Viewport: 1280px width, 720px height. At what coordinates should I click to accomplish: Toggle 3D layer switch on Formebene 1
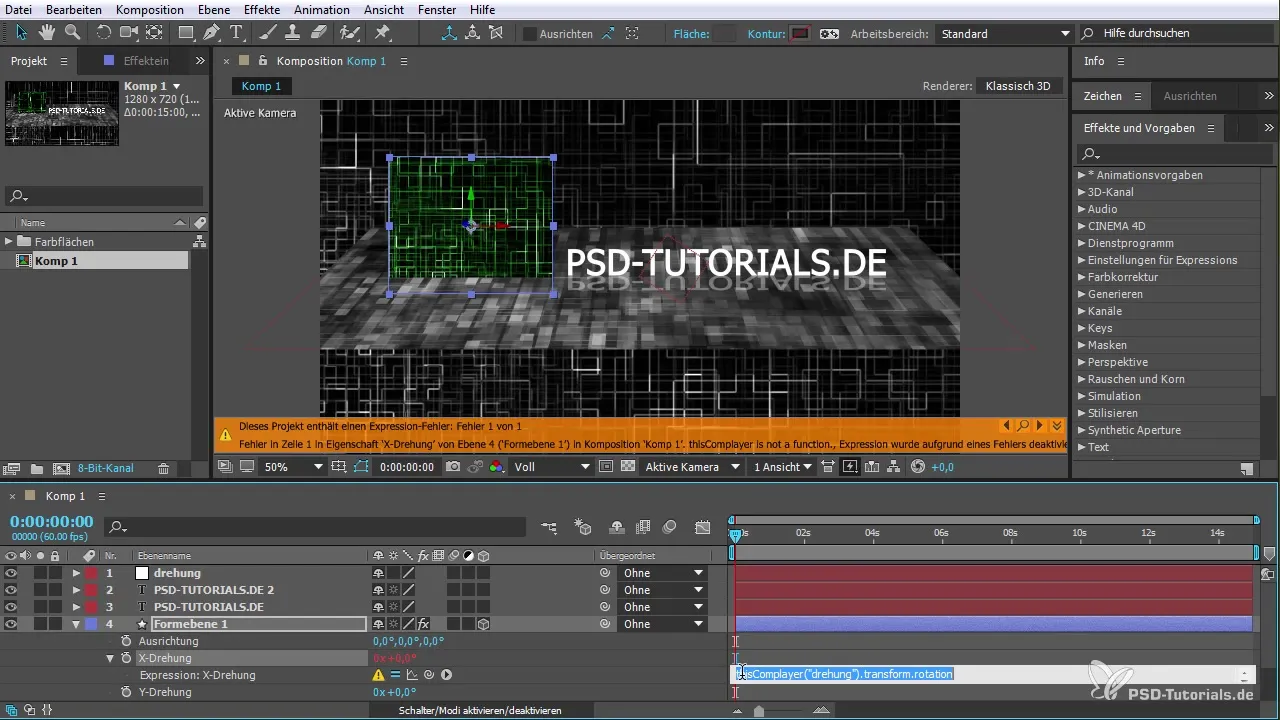click(x=483, y=624)
